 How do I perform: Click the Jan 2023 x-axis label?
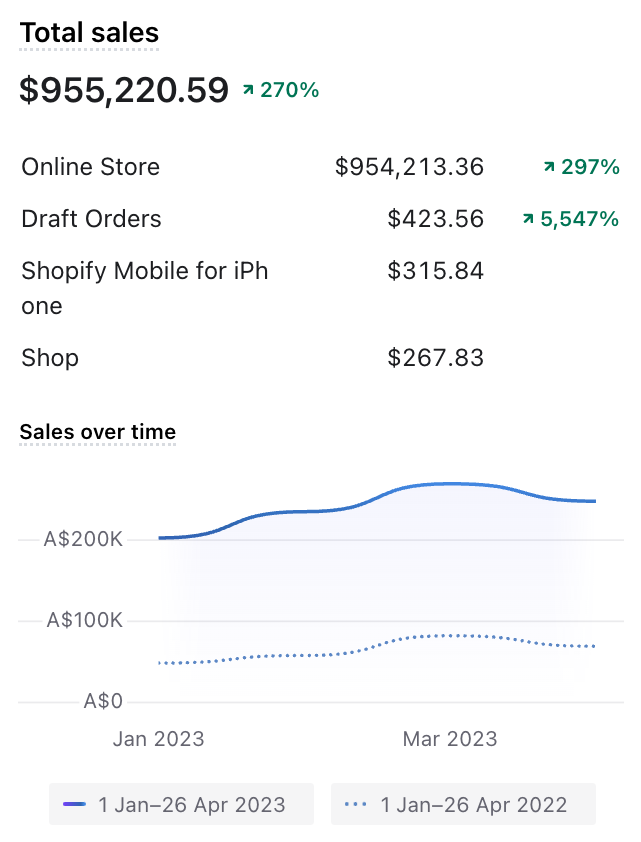tap(158, 739)
